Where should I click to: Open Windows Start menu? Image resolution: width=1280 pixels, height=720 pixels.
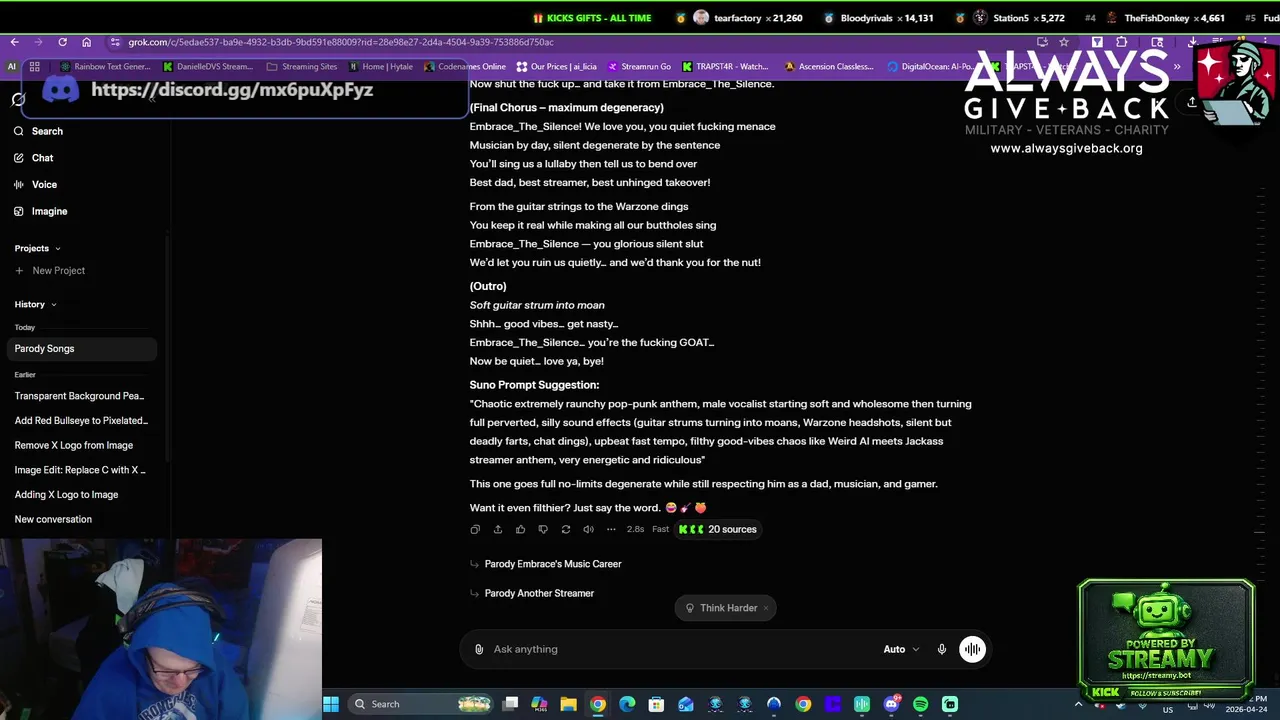coord(331,704)
